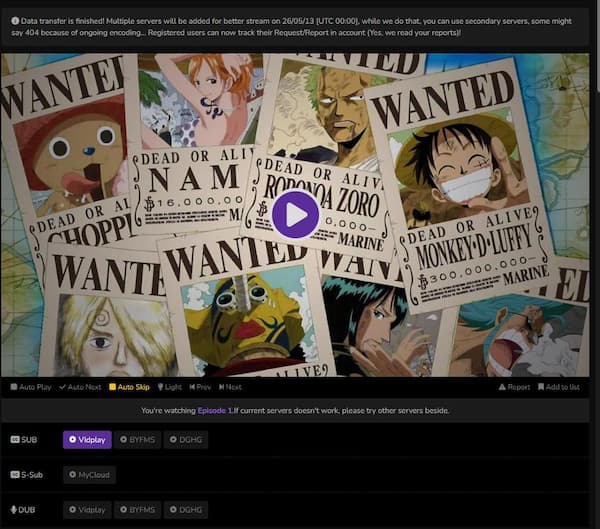Click Add to list bookmark

(559, 387)
